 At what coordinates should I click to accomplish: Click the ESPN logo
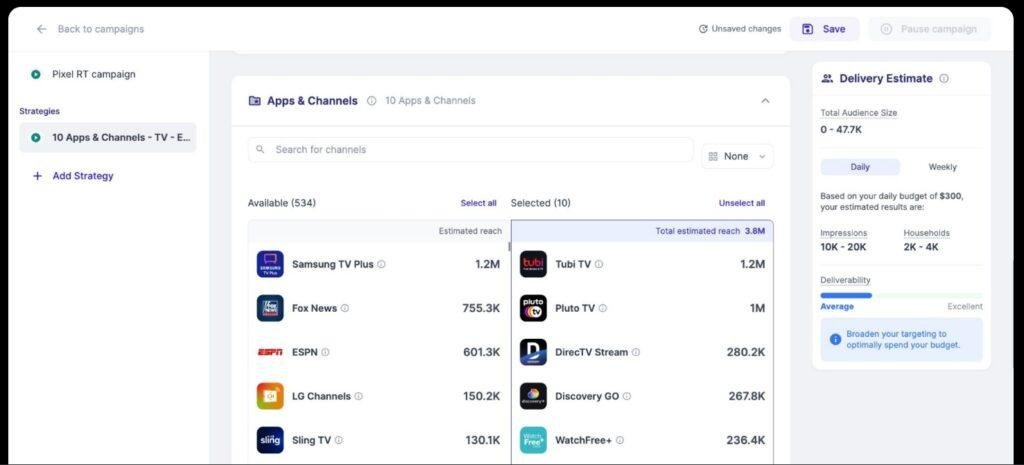click(x=270, y=352)
